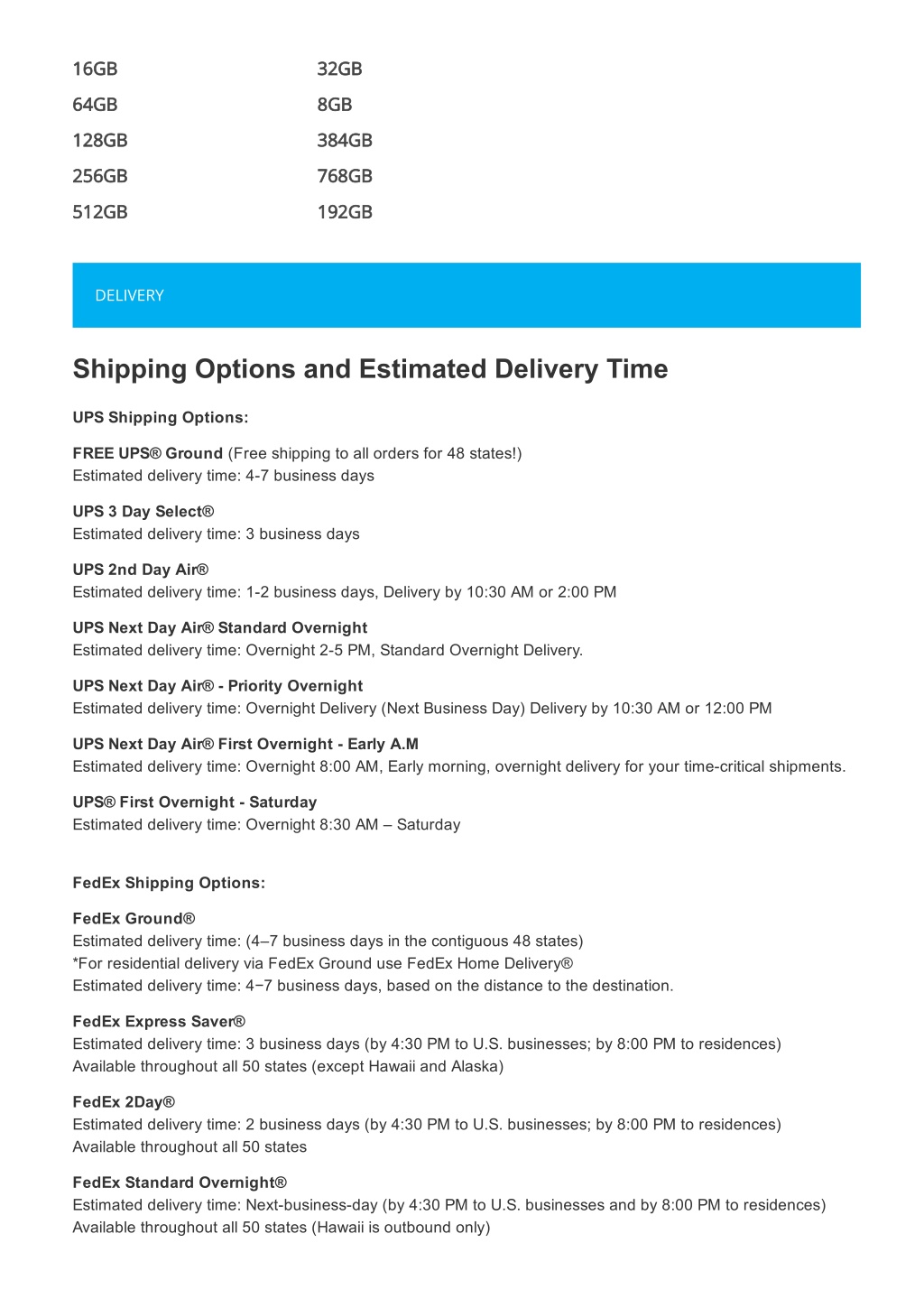This screenshot has width=924, height=1308.
Task: Pick the 512GB option
Action: (x=100, y=212)
